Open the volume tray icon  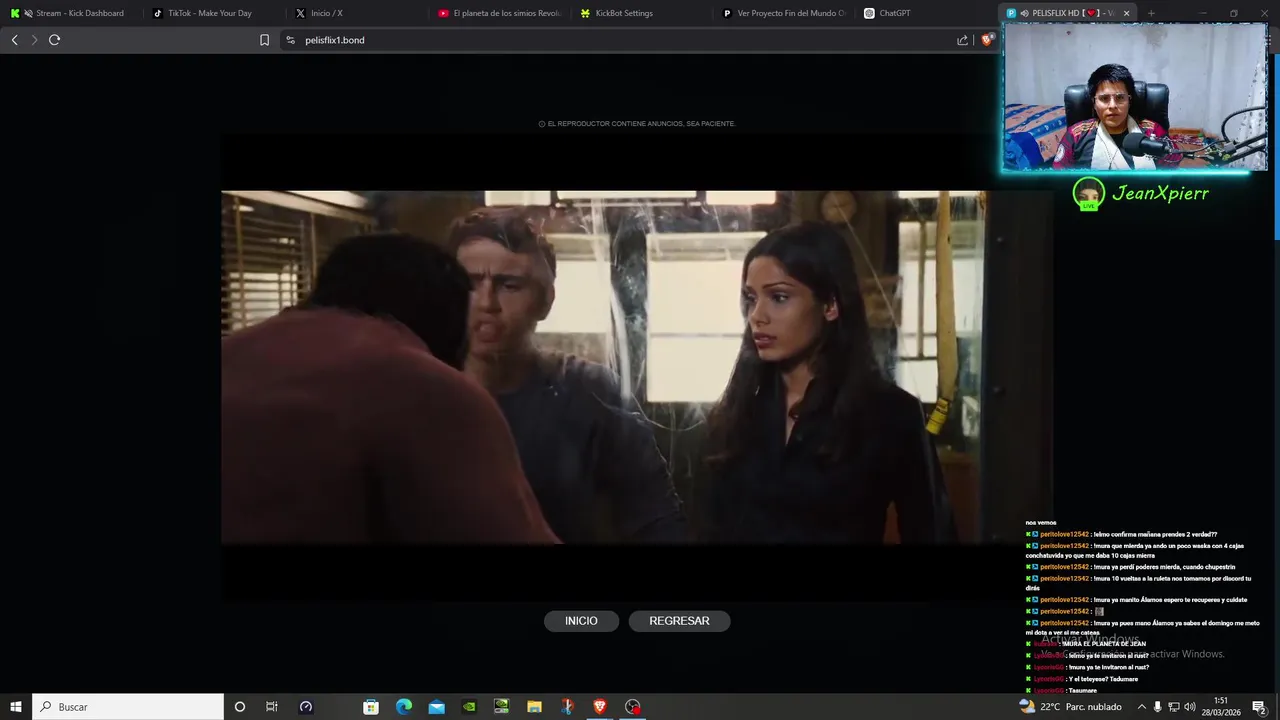click(x=1190, y=706)
